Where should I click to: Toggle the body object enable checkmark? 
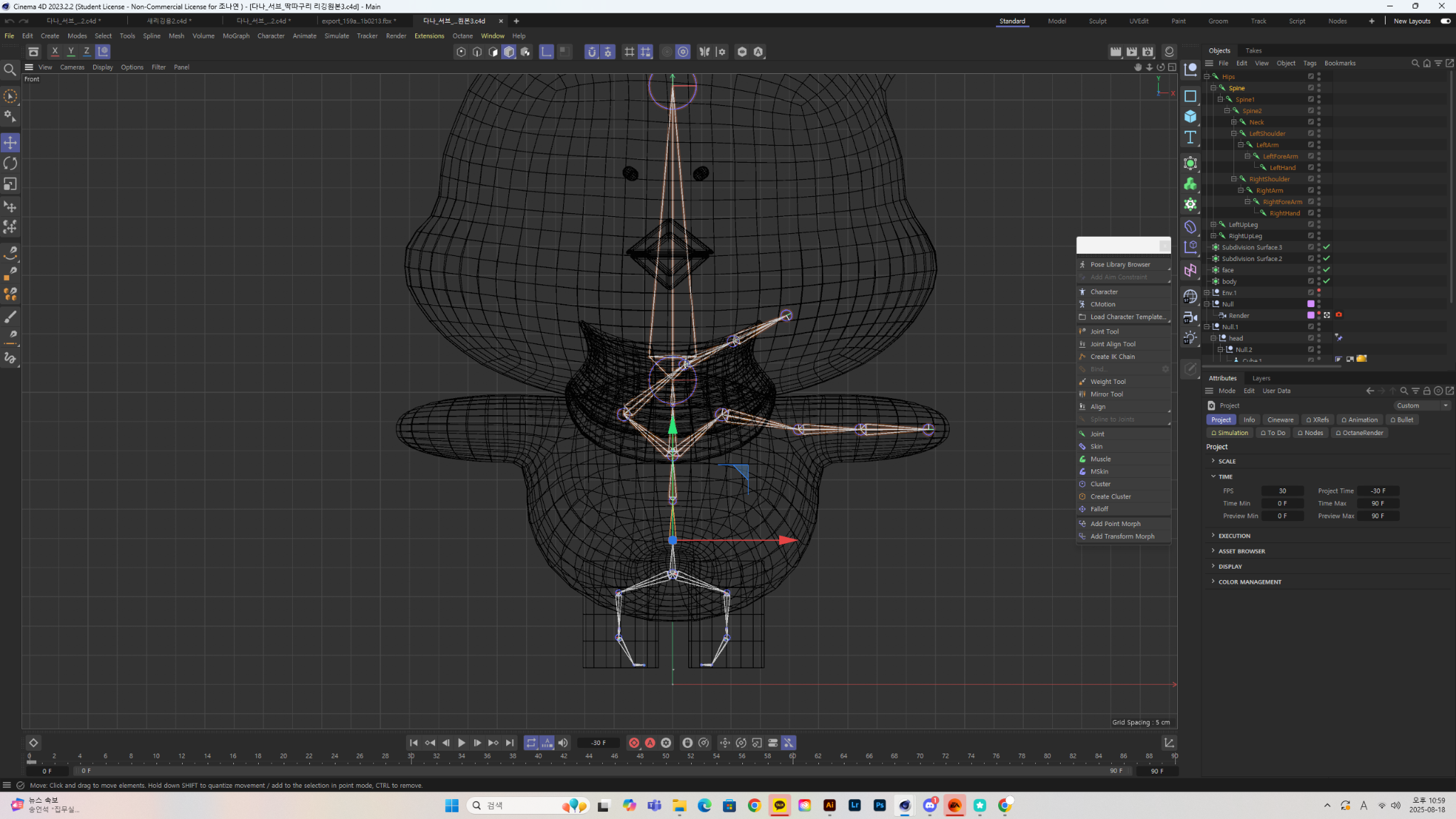[x=1327, y=282]
